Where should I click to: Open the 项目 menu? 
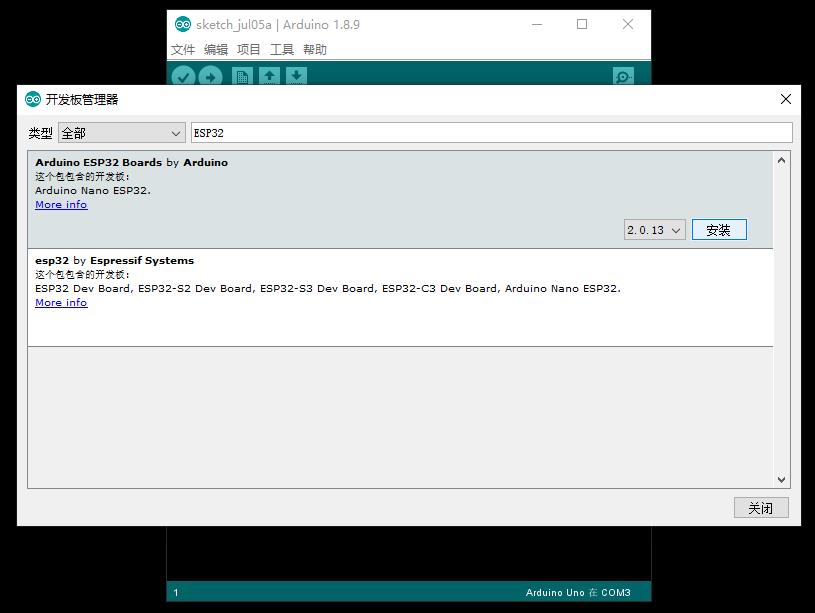248,49
